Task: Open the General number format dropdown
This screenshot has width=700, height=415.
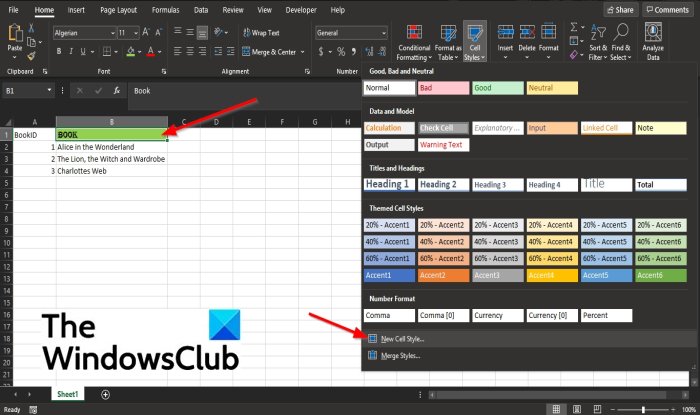Action: click(384, 33)
